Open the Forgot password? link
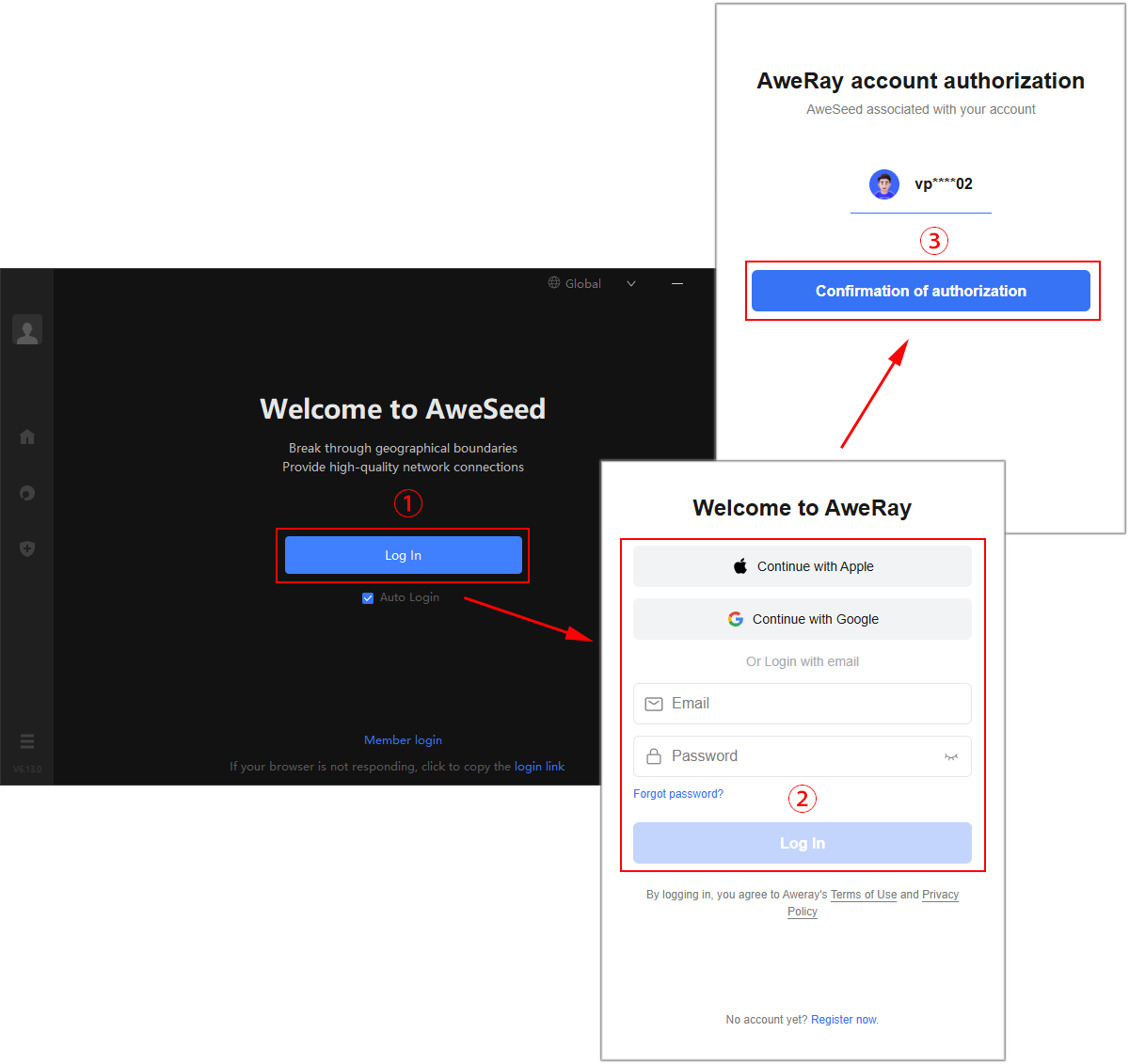Viewport: 1129px width, 1064px height. point(678,794)
